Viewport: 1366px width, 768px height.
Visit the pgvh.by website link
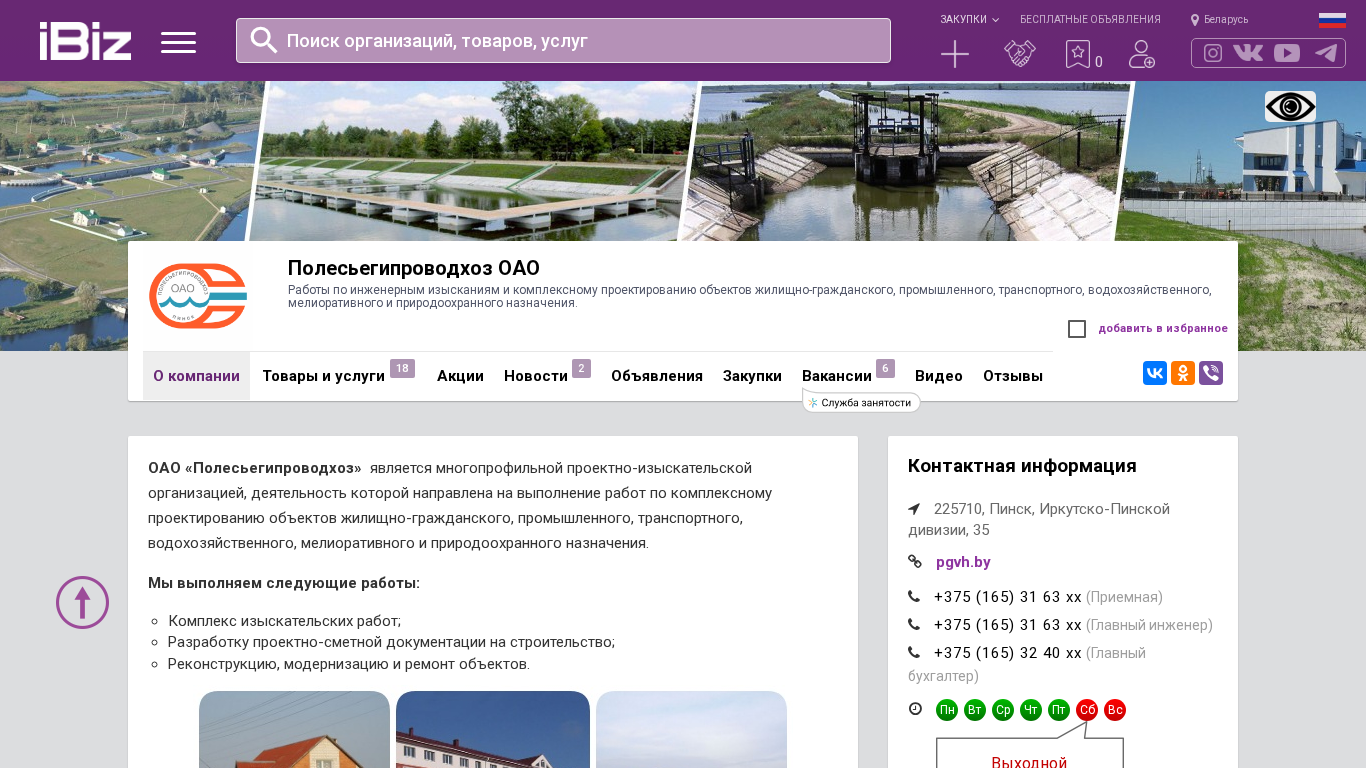click(963, 562)
